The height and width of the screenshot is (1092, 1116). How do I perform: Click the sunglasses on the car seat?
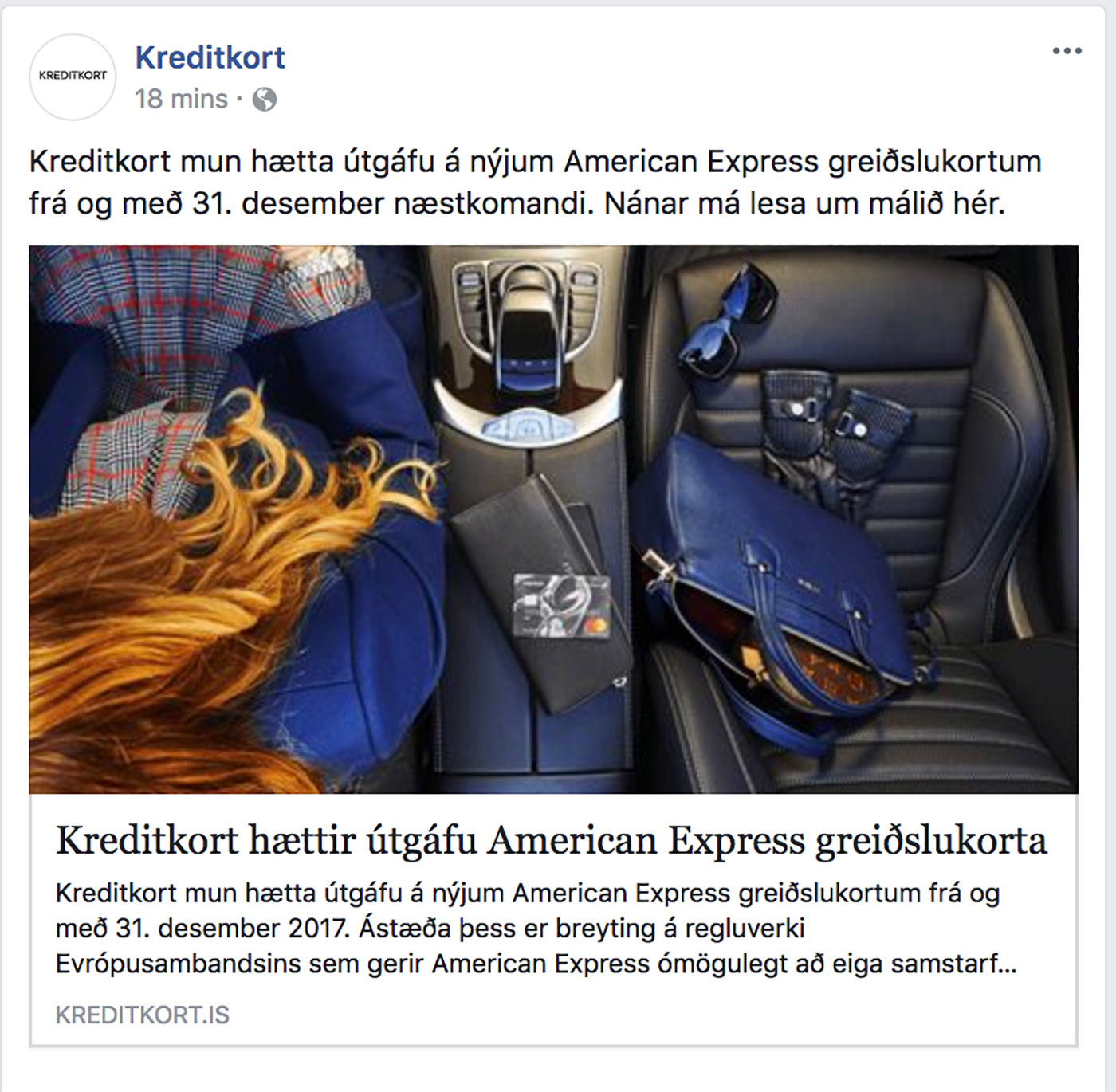(x=728, y=323)
